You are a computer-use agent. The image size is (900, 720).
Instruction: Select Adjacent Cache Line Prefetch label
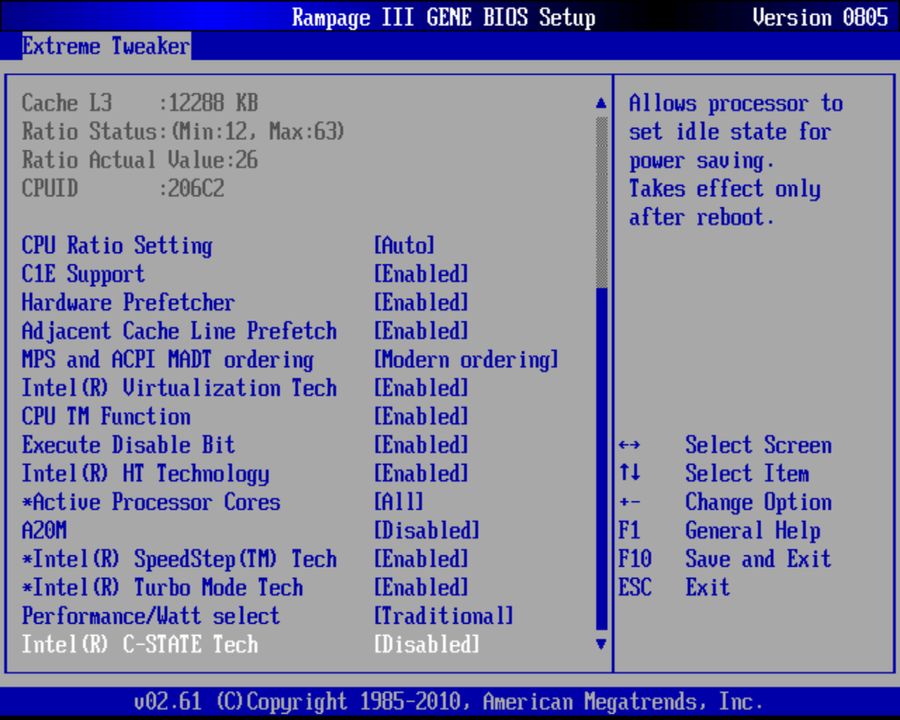(179, 331)
